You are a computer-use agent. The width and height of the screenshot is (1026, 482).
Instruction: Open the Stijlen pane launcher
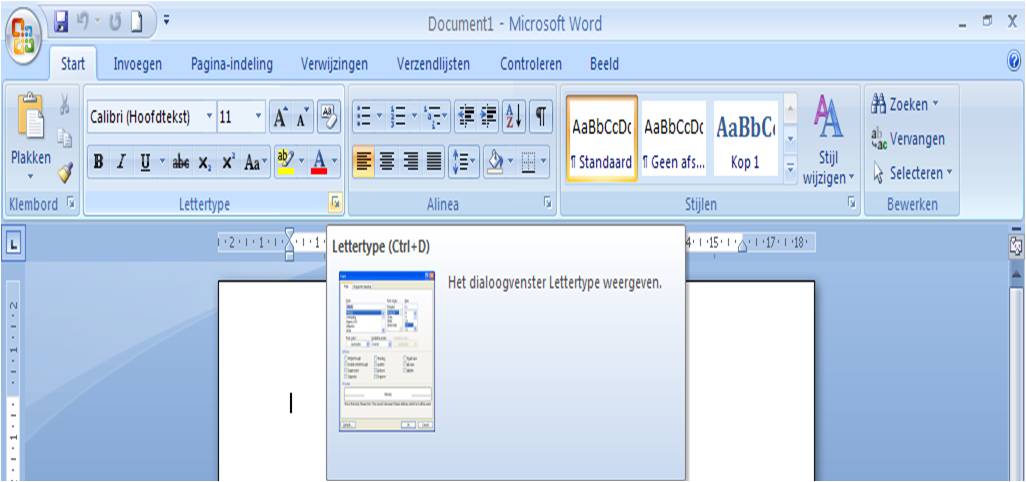click(852, 203)
